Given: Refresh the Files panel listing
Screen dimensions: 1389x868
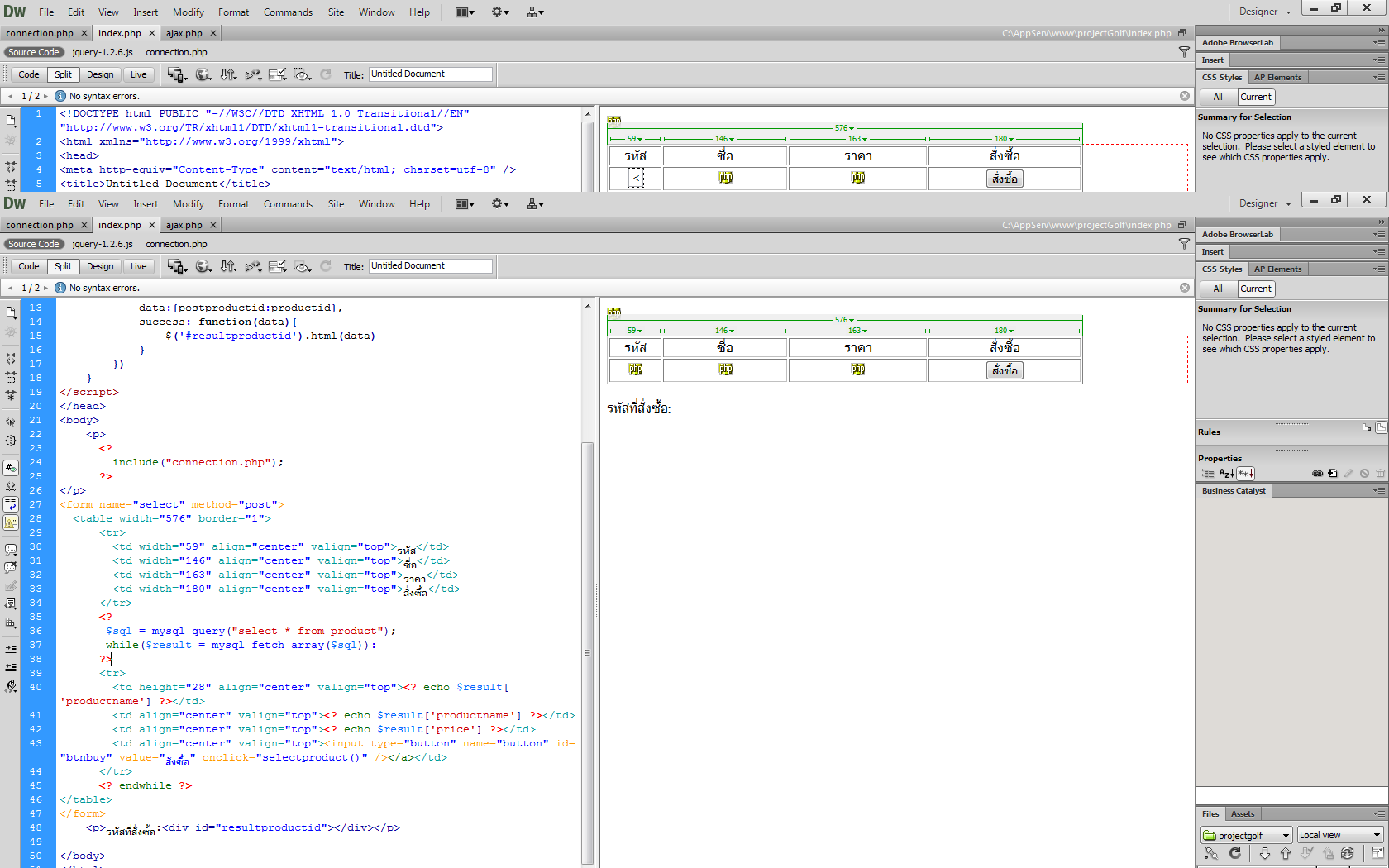Looking at the screenshot, I should point(1235,853).
